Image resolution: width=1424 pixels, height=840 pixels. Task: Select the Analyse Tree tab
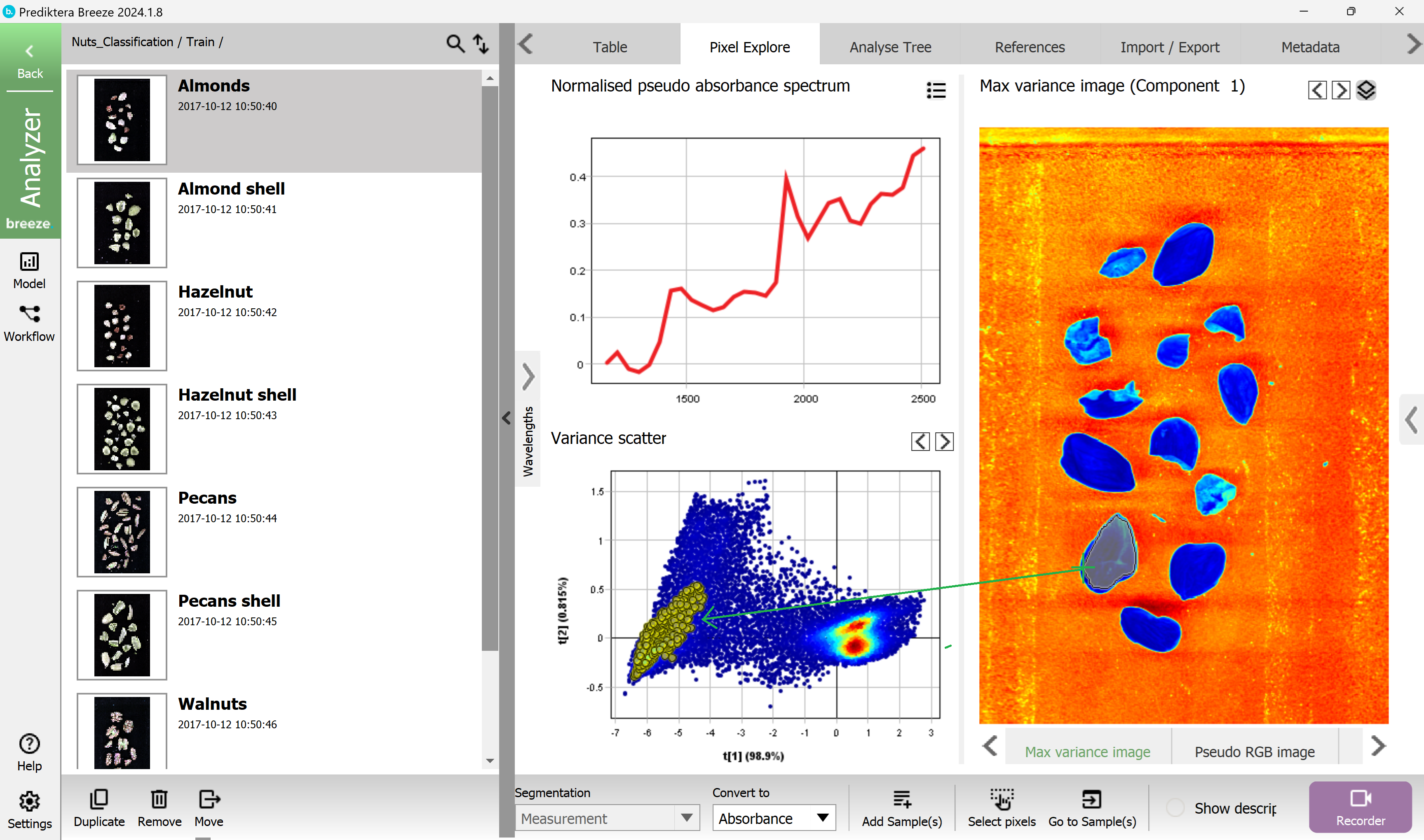click(889, 47)
